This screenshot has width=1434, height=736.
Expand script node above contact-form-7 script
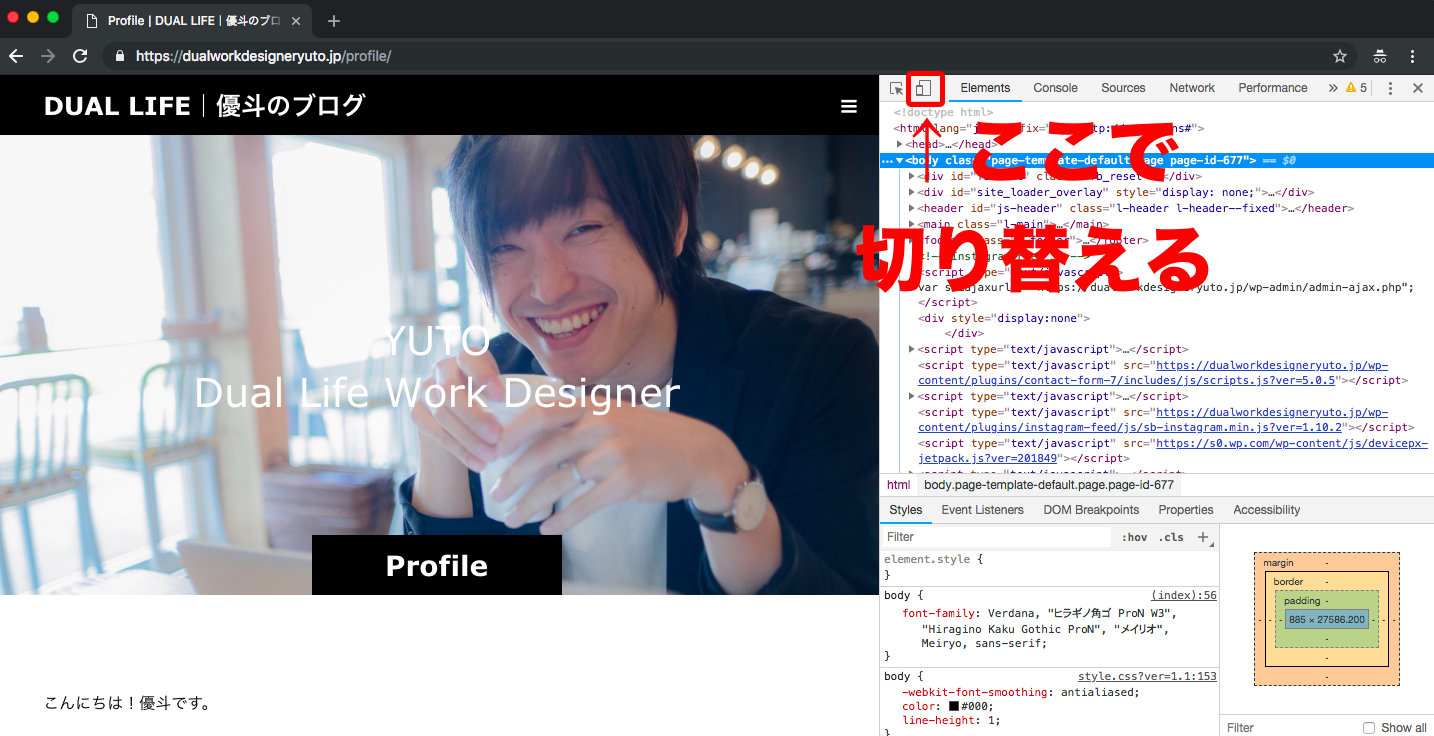[911, 350]
